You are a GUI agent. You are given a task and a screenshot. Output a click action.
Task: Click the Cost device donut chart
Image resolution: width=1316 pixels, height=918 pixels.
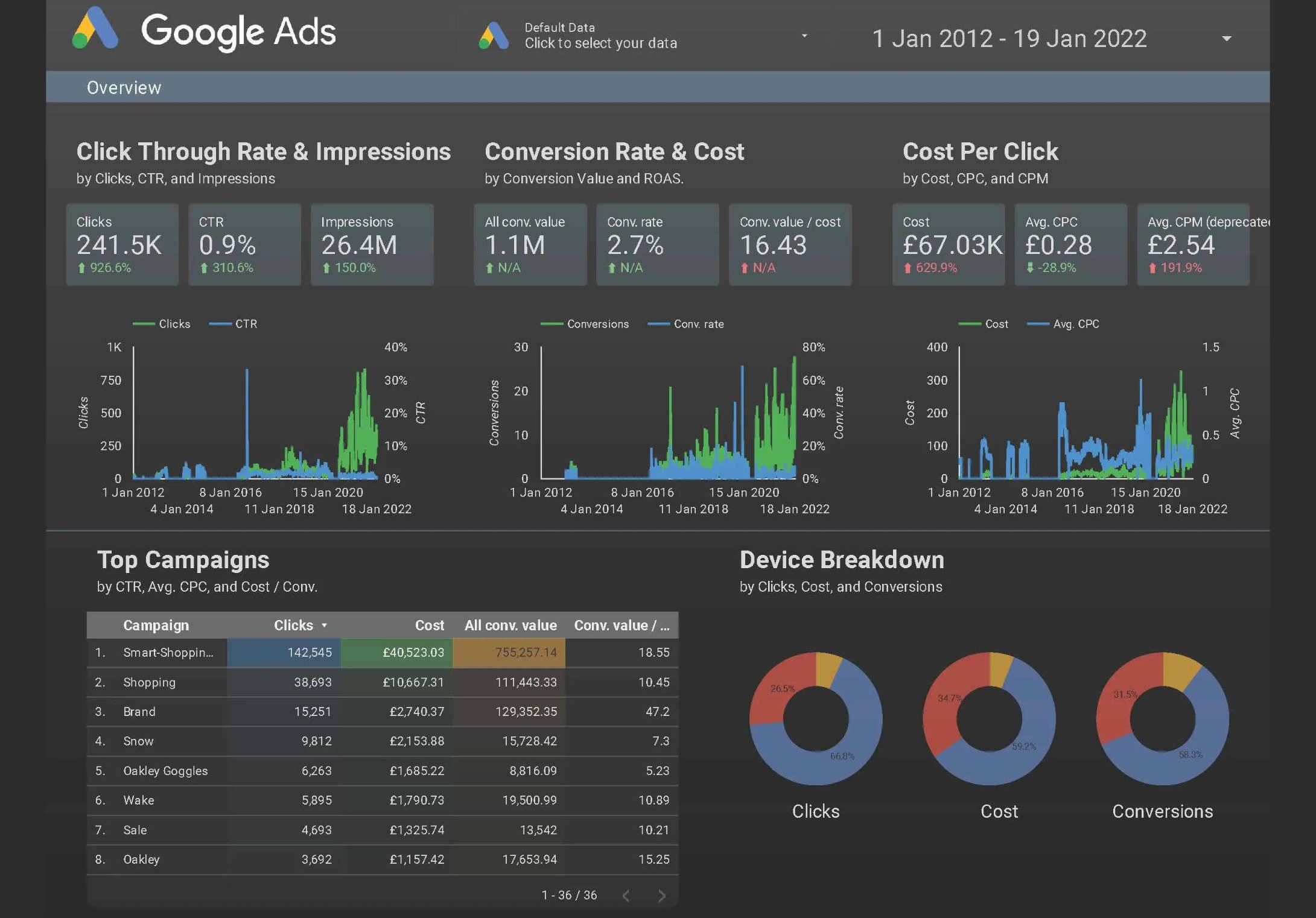coord(990,718)
